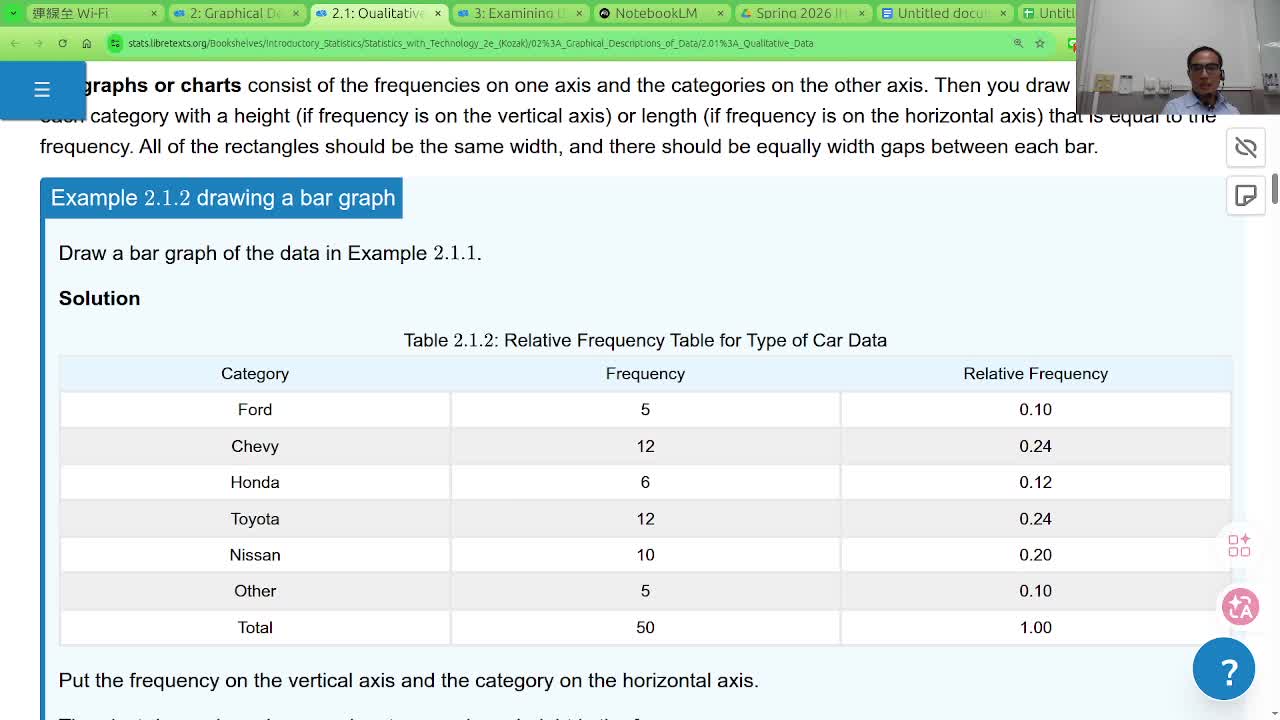
Task: Click the 'Put the frequency on the vertical axis' sentence
Action: 408,680
